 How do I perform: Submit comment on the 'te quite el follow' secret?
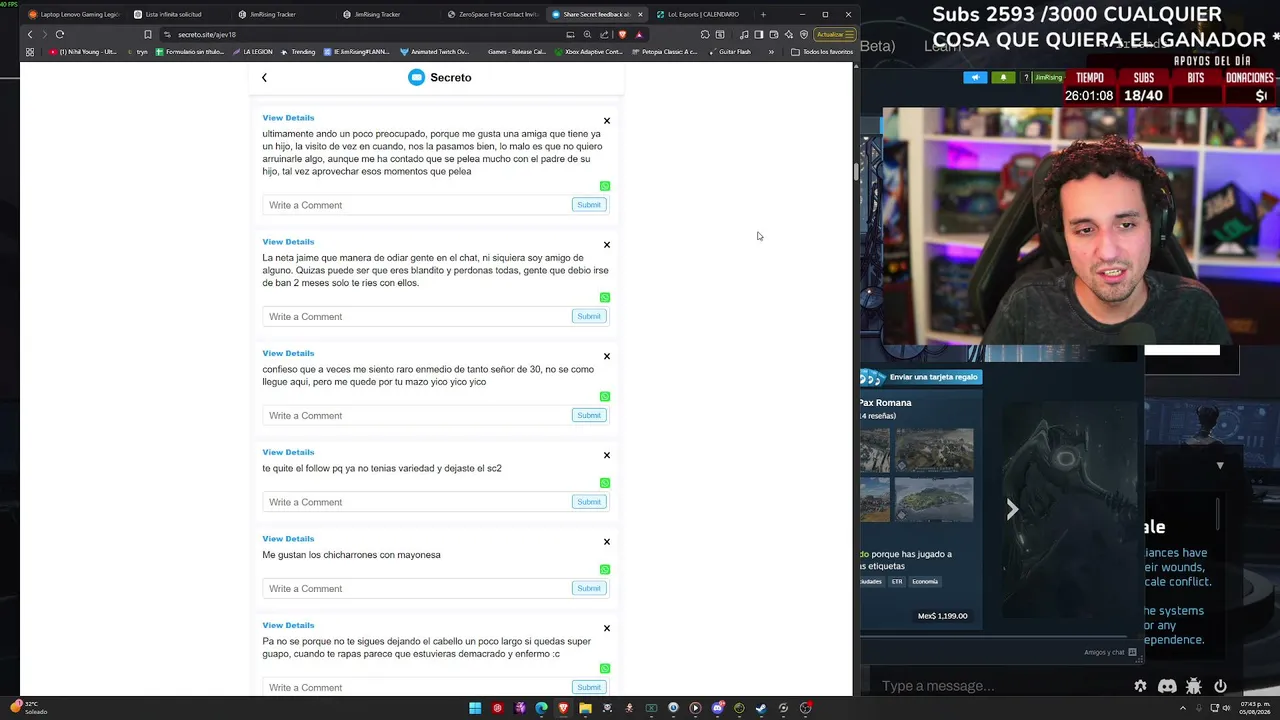click(x=589, y=502)
